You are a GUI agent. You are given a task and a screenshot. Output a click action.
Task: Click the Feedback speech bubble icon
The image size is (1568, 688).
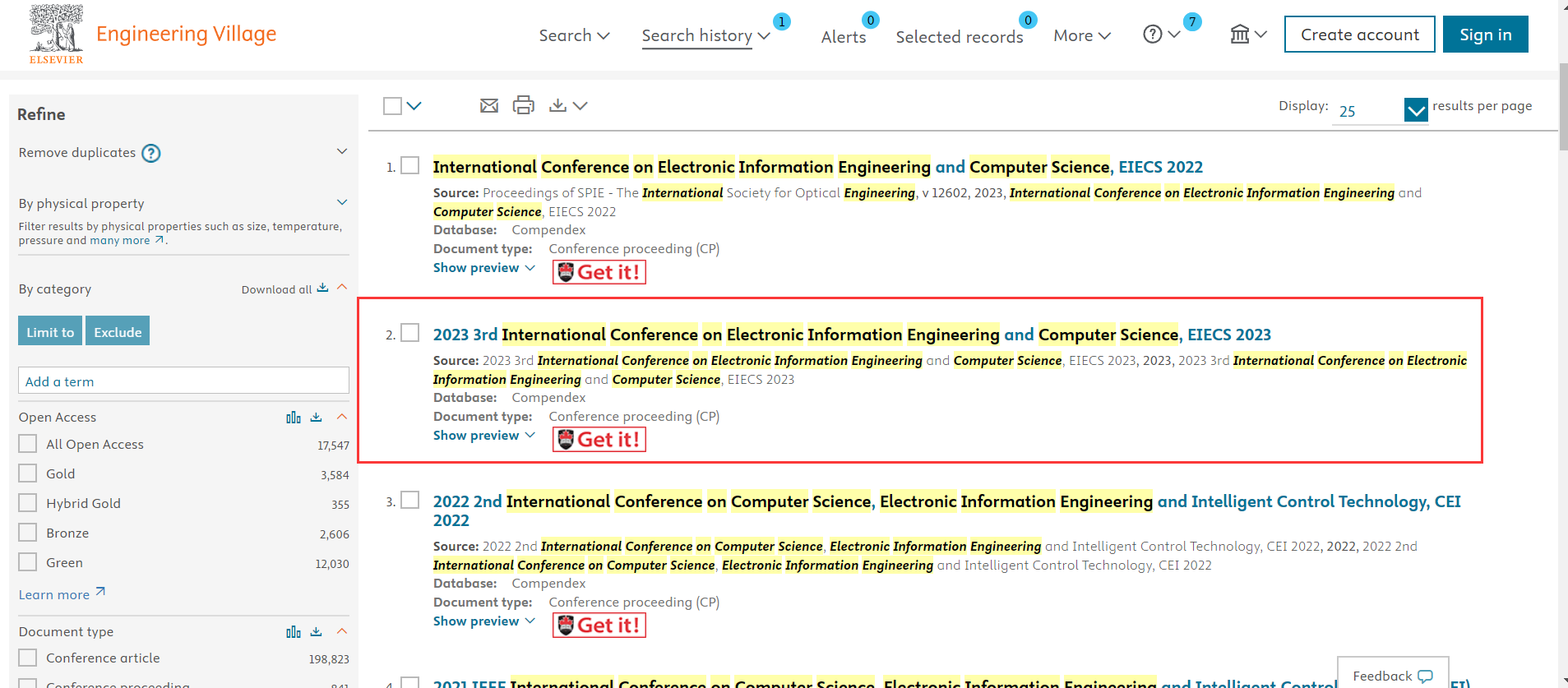point(1425,676)
